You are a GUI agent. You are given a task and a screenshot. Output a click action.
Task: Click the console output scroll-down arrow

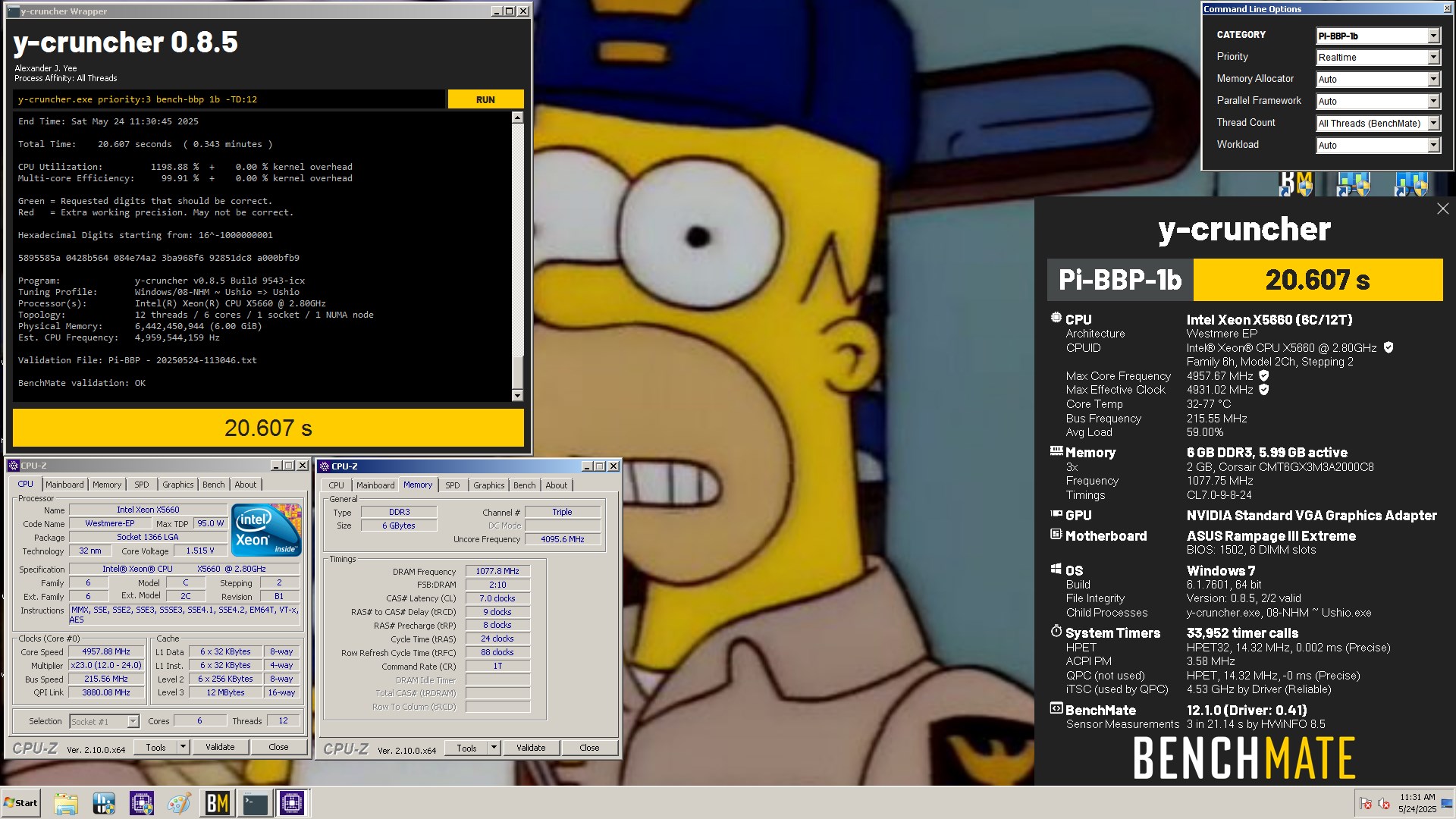click(517, 395)
